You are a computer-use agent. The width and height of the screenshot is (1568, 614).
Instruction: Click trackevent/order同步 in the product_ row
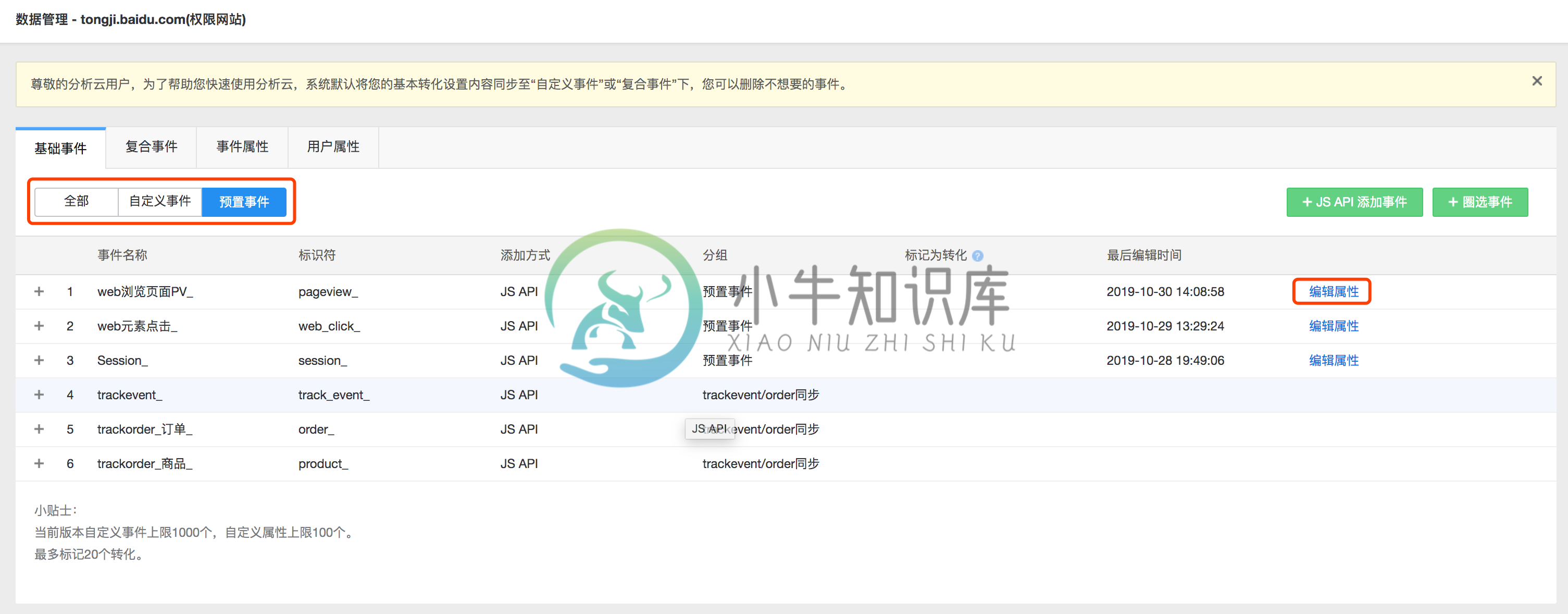click(x=761, y=463)
